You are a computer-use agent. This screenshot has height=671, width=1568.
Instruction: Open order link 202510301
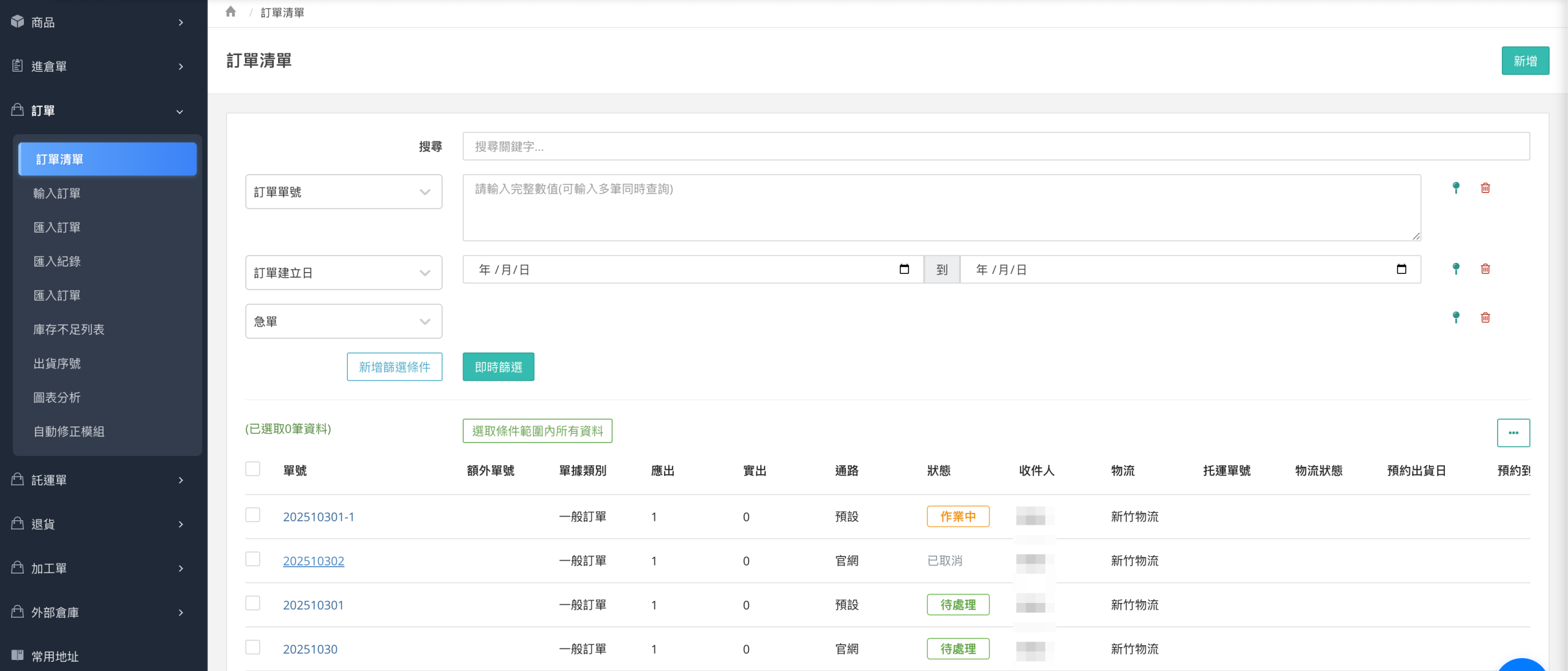tap(313, 605)
